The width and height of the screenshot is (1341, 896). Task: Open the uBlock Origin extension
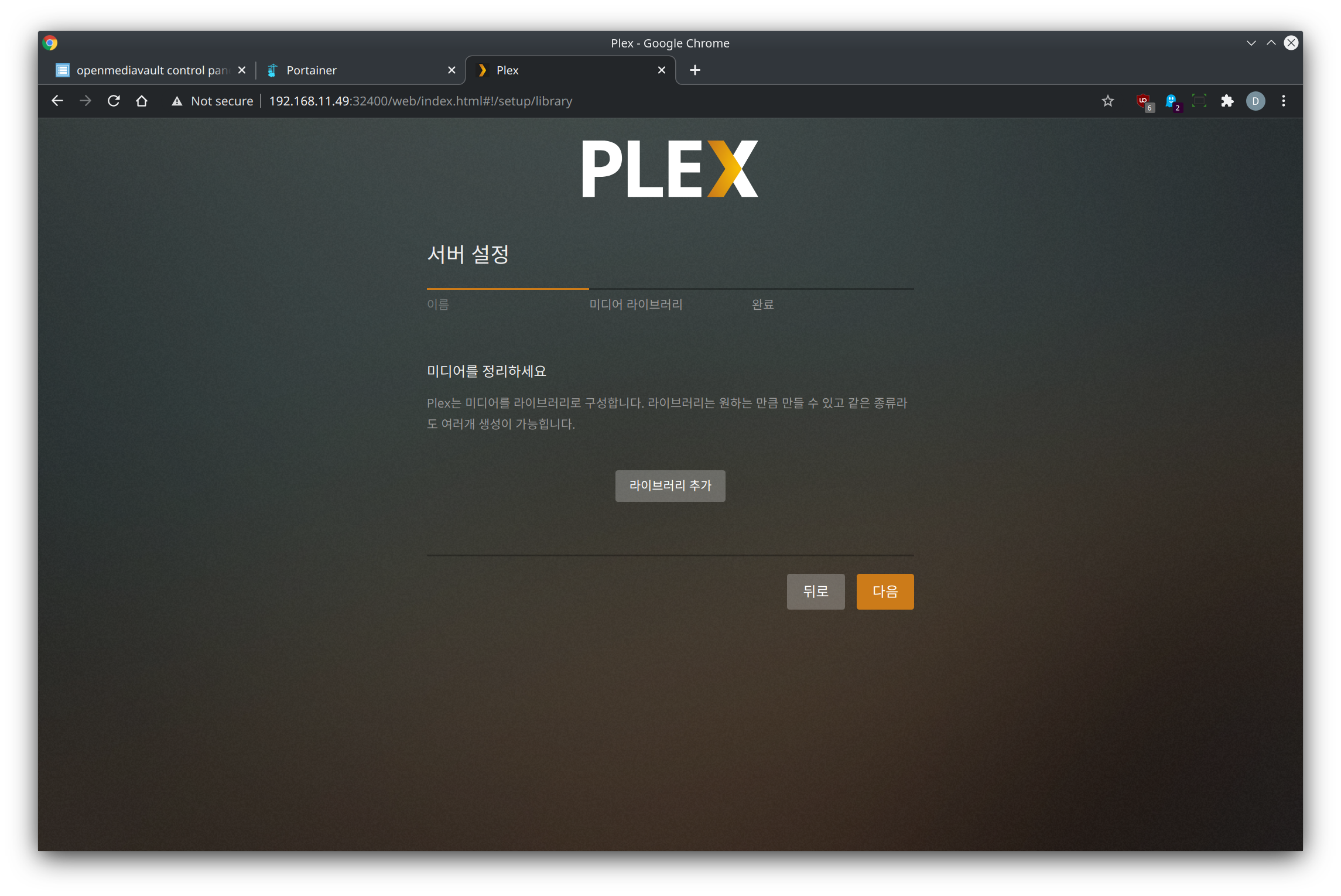pos(1143,101)
